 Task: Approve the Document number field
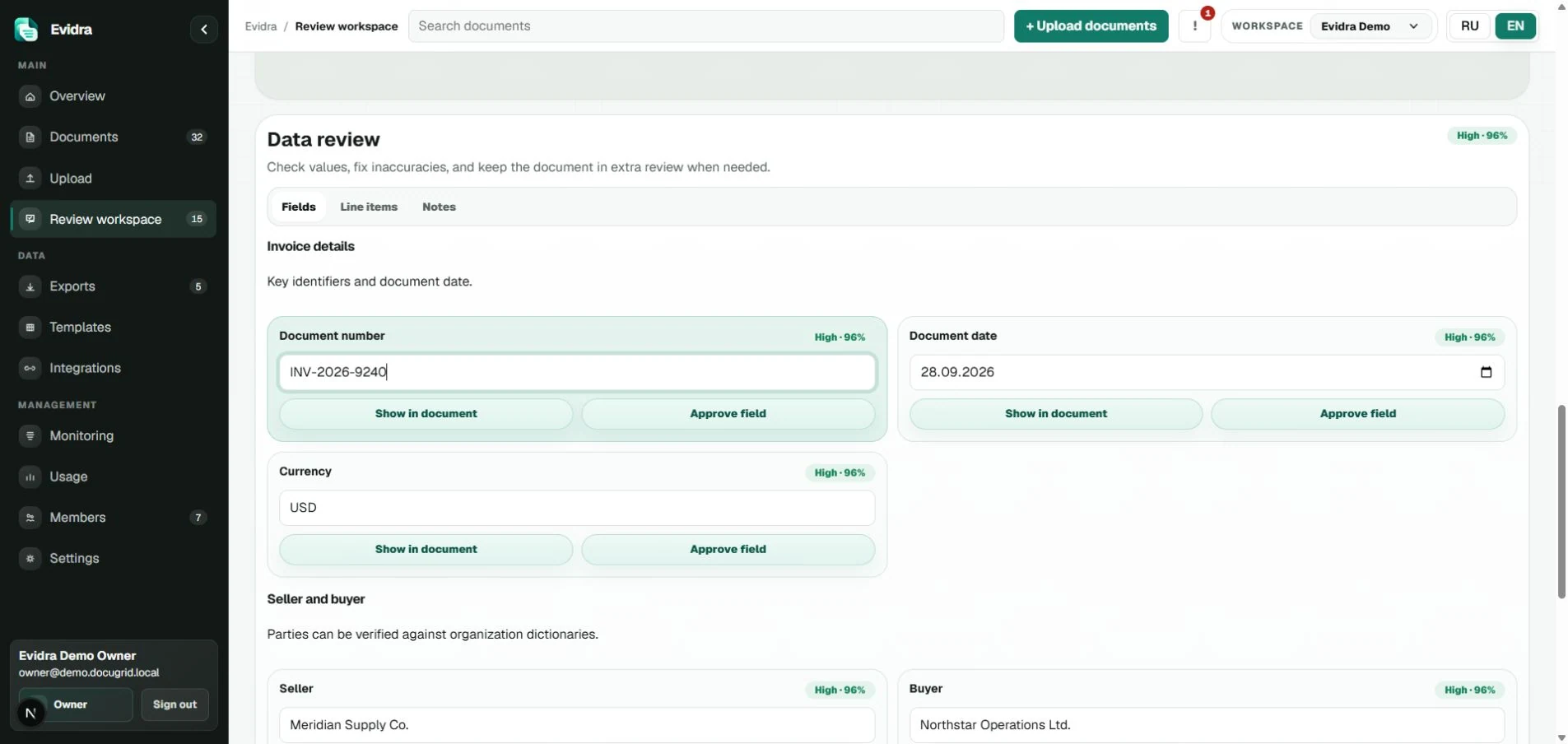pos(728,414)
